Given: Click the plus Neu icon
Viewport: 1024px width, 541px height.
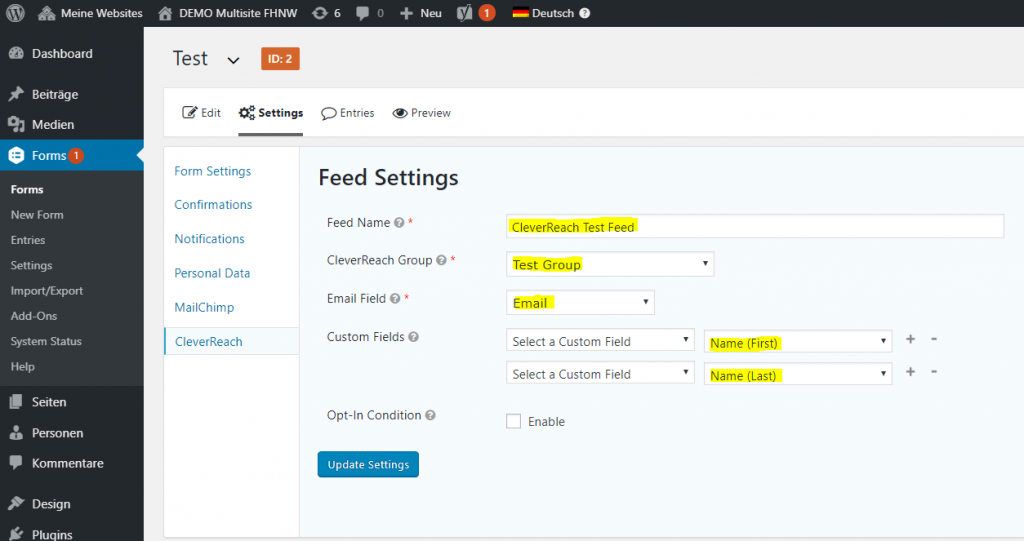Looking at the screenshot, I should click(406, 13).
